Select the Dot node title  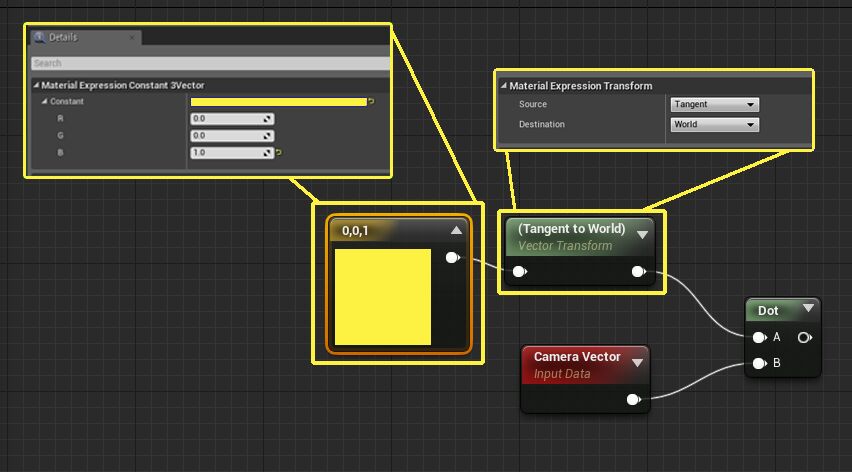768,311
